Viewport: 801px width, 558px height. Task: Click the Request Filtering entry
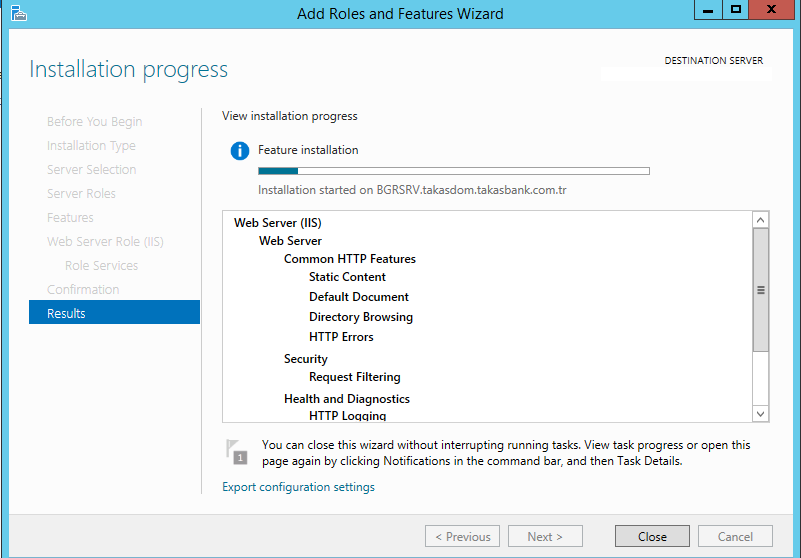[x=355, y=377]
